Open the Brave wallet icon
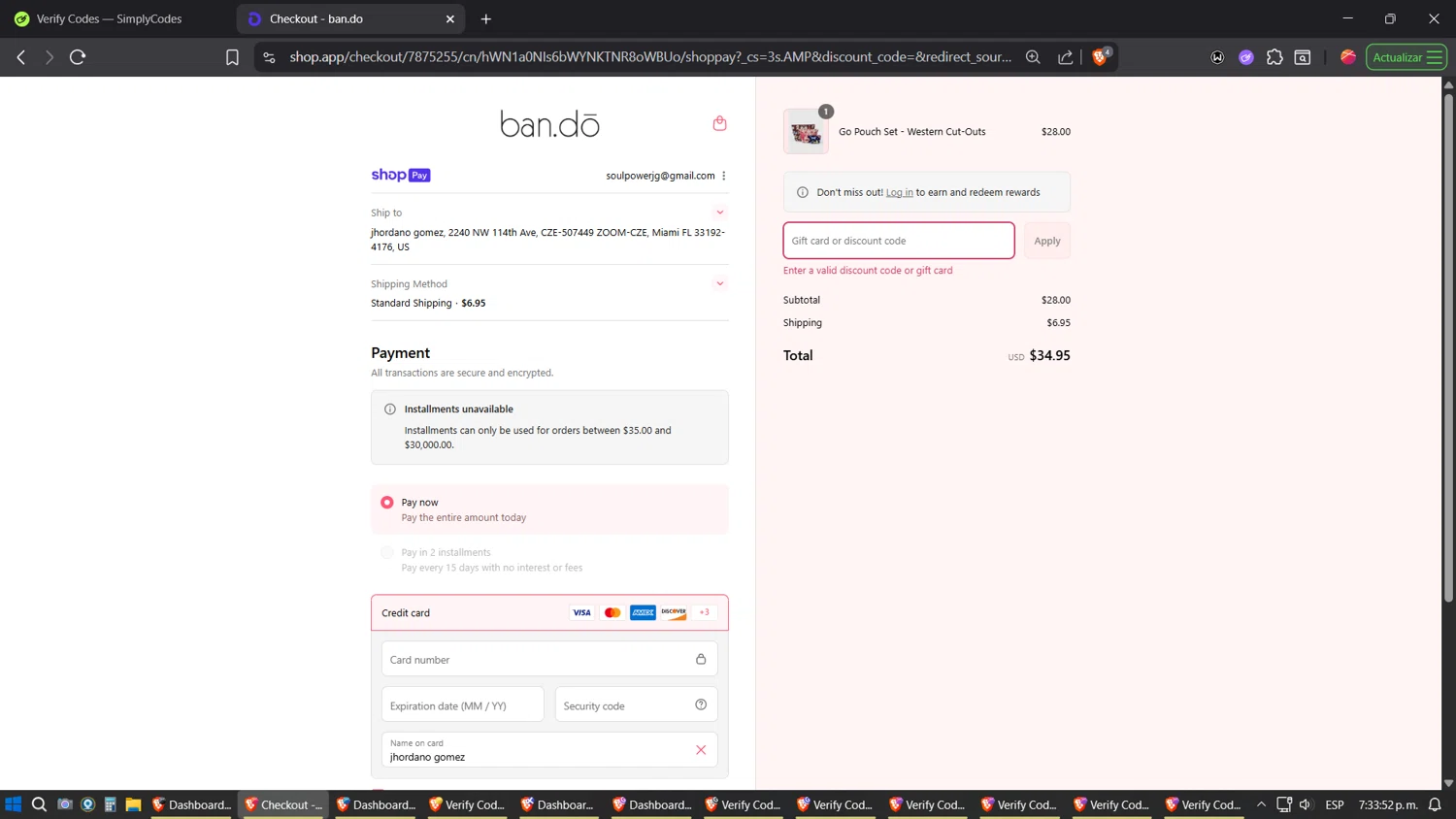Viewport: 1456px width, 819px height. (1303, 57)
